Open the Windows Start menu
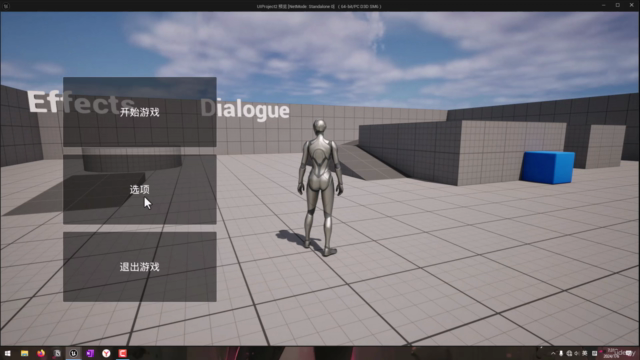The height and width of the screenshot is (360, 640). click(x=7, y=353)
